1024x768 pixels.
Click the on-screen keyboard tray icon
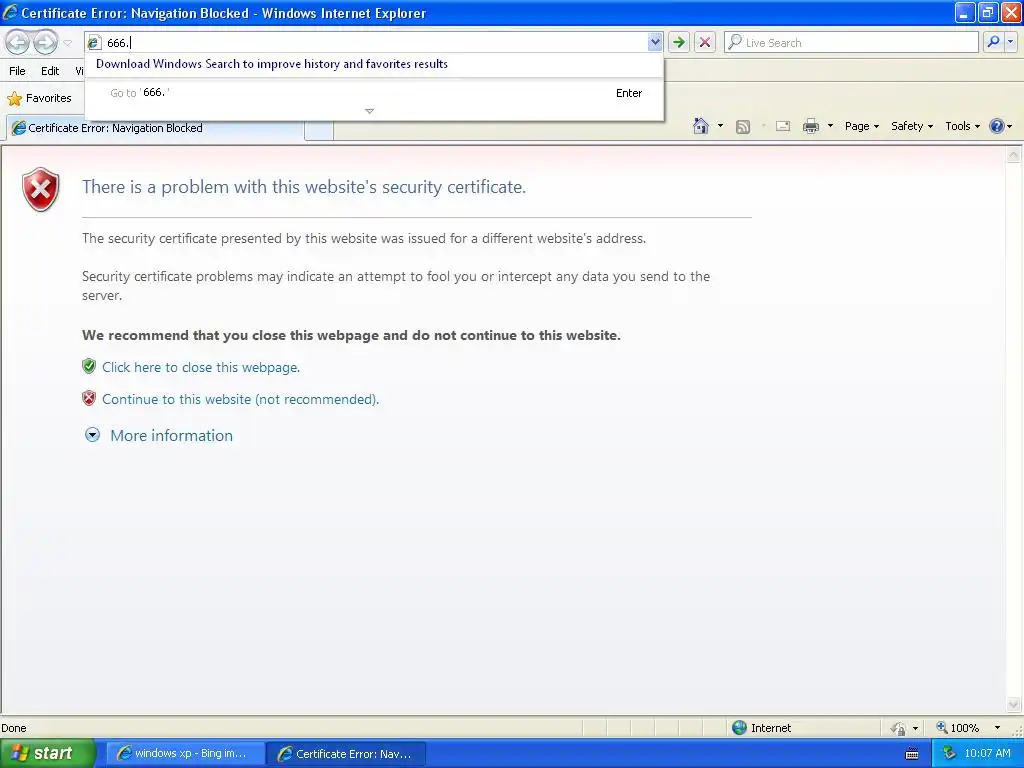(x=912, y=754)
